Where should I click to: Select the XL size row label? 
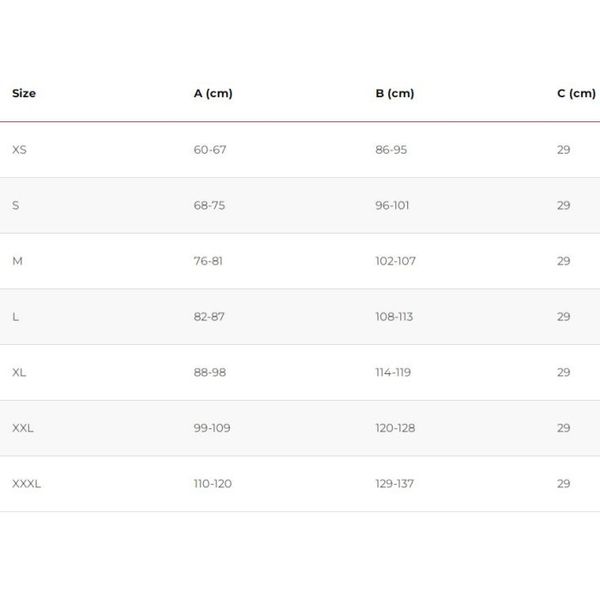pos(19,372)
